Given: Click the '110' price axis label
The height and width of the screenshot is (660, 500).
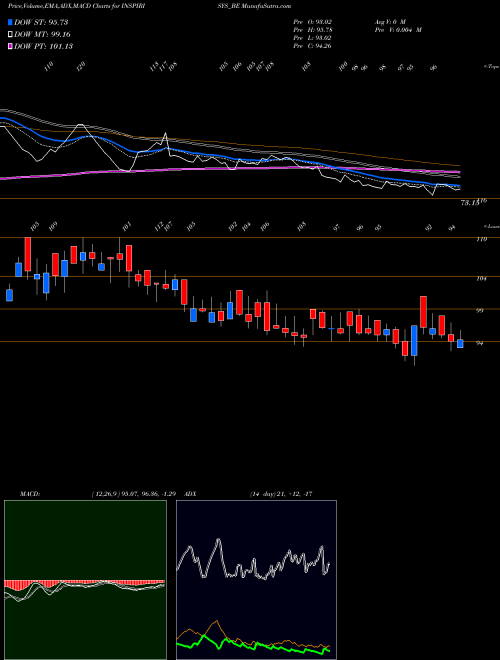Looking at the screenshot, I should pyautogui.click(x=481, y=239).
